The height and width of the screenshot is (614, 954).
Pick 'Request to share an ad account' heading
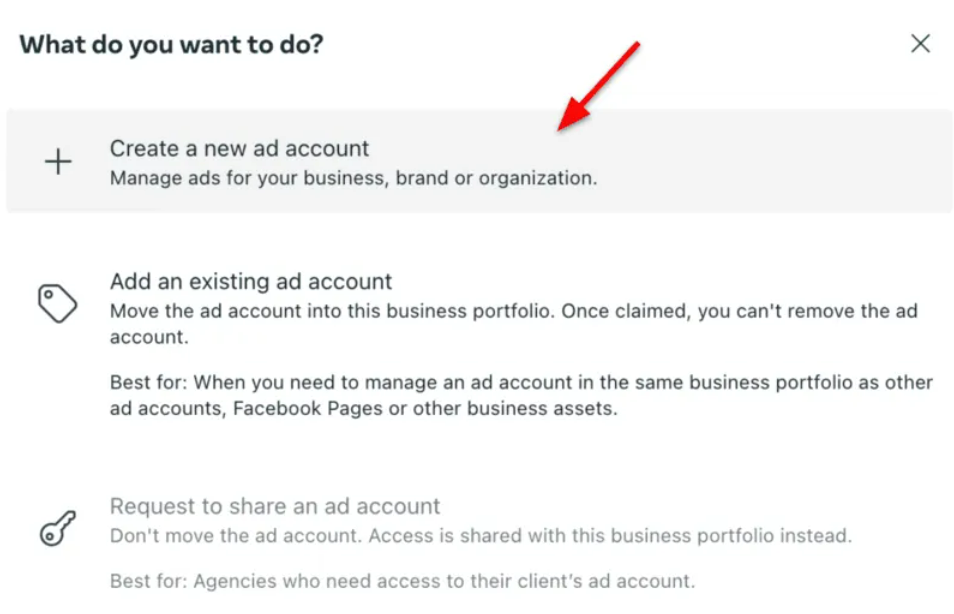point(275,506)
